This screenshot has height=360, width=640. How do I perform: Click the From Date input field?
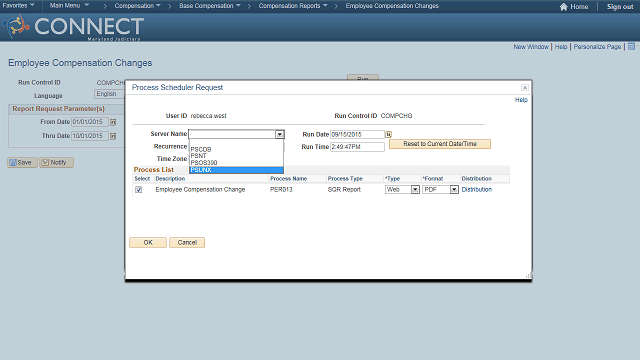tap(90, 122)
